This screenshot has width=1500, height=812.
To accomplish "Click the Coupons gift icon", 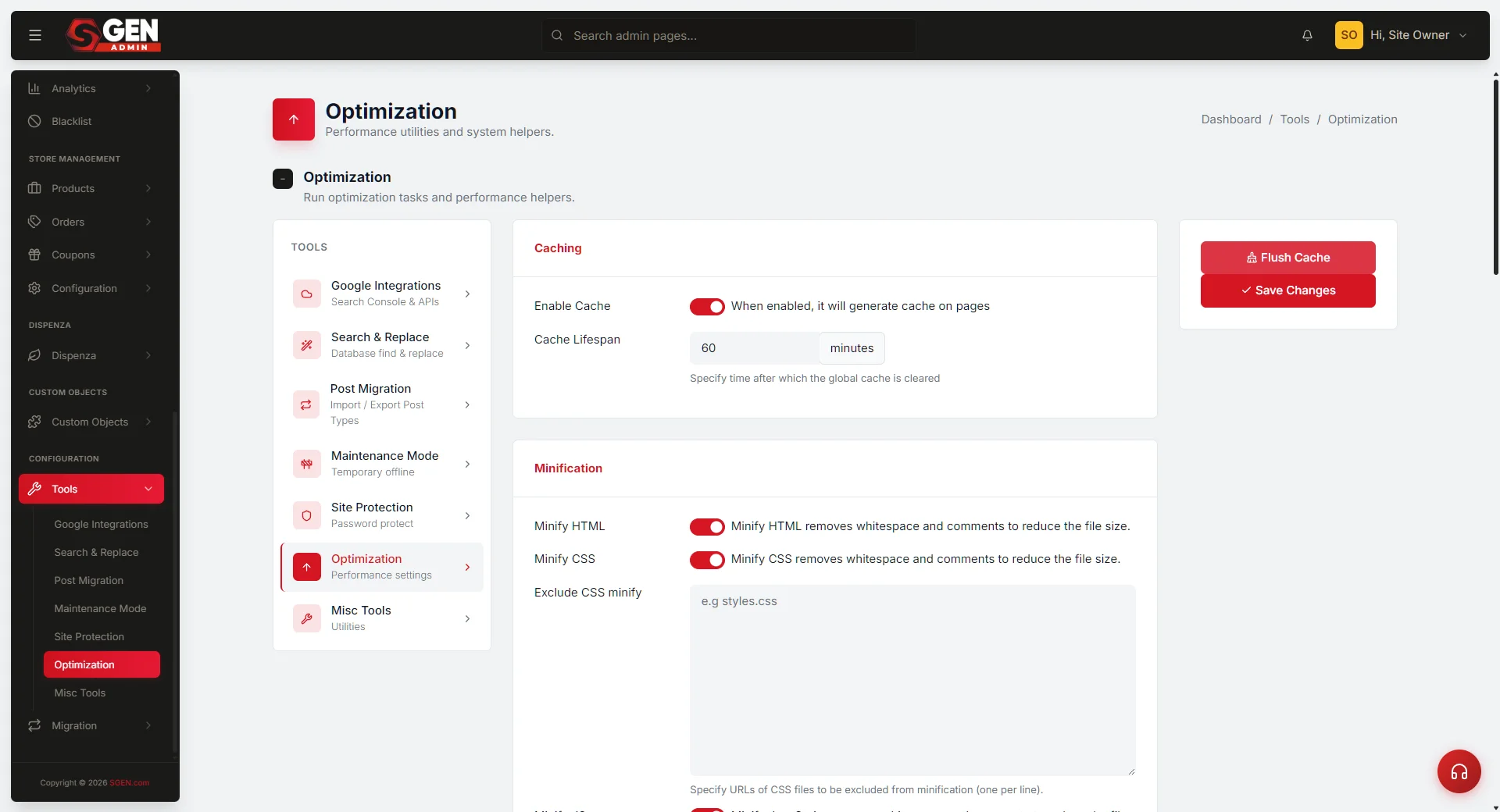I will point(34,255).
